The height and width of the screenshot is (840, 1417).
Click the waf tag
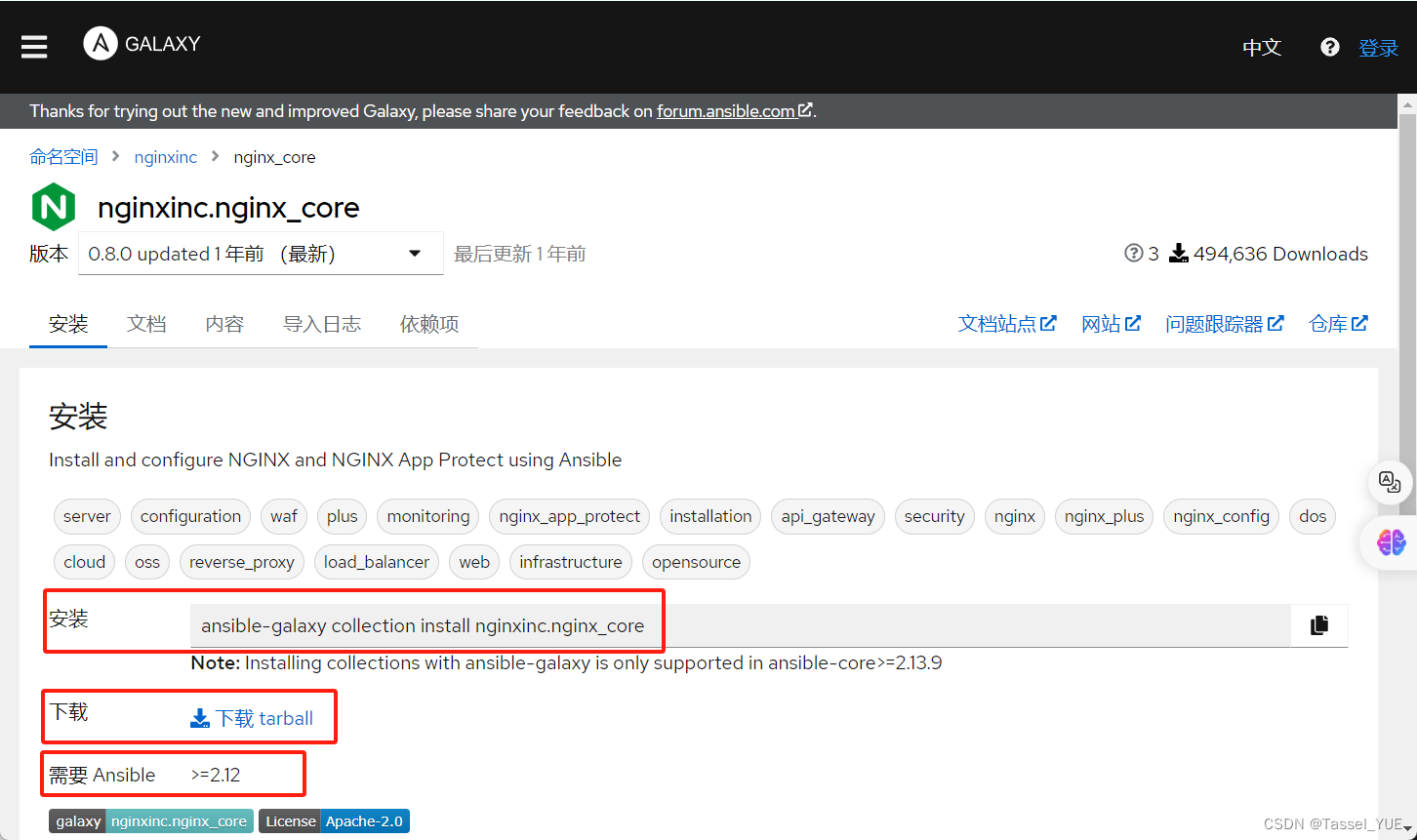point(284,516)
